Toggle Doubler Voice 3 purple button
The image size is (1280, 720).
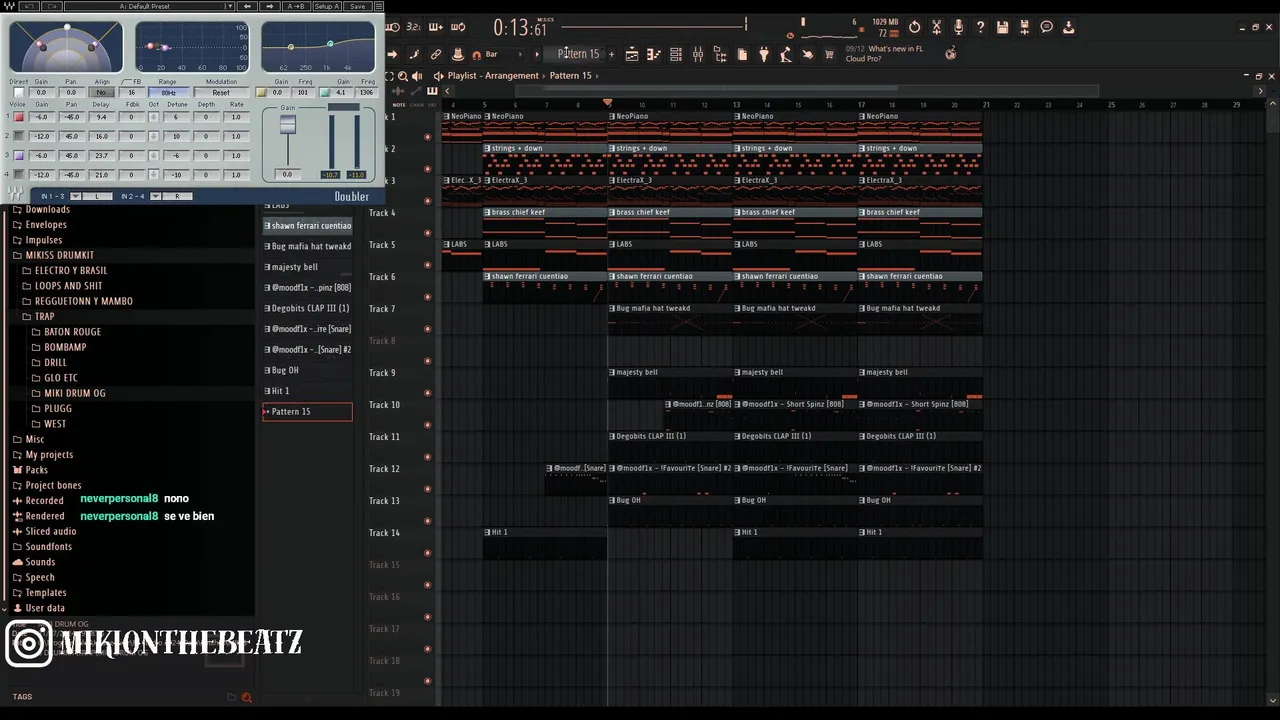19,155
